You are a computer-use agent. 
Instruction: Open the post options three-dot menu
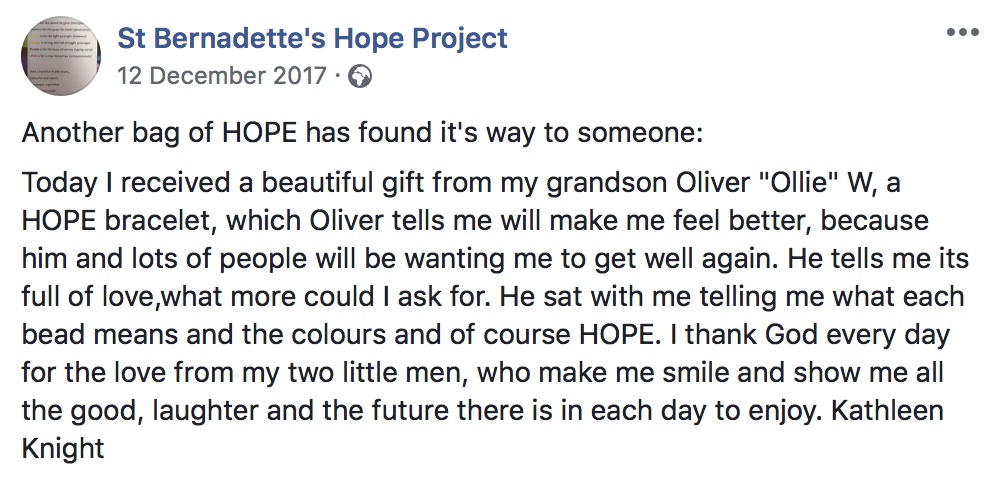962,32
